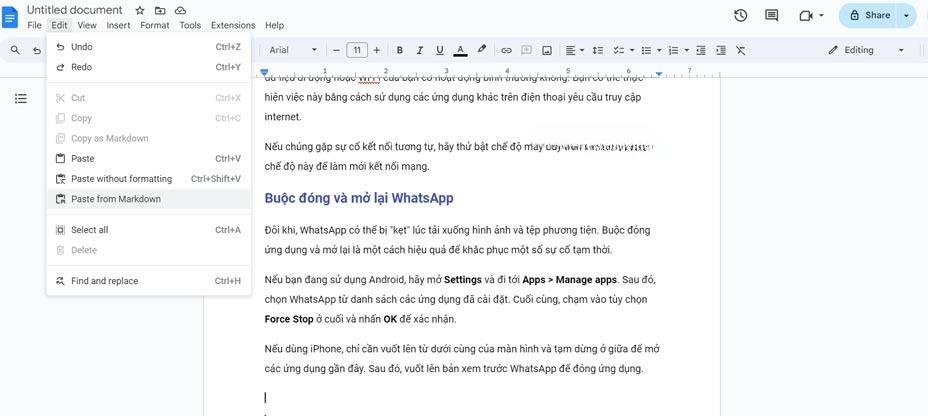Insert a link with the chain icon
The width and height of the screenshot is (928, 416).
click(506, 50)
